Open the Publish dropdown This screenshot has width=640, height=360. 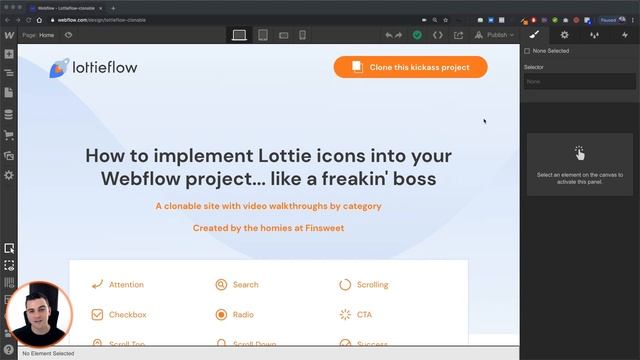point(494,35)
